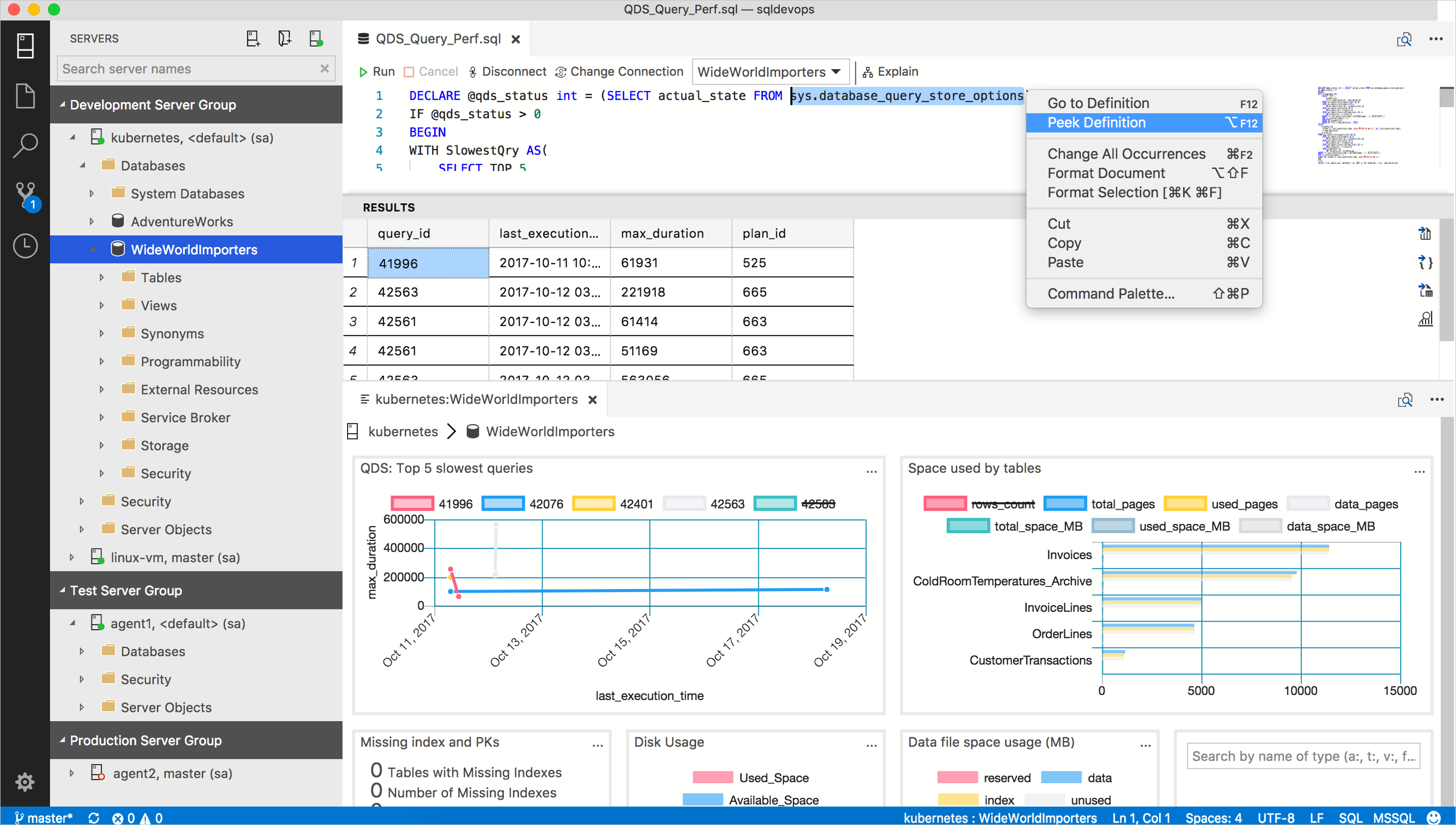Click the QDS_Query_Perf.sql tab

click(x=434, y=39)
